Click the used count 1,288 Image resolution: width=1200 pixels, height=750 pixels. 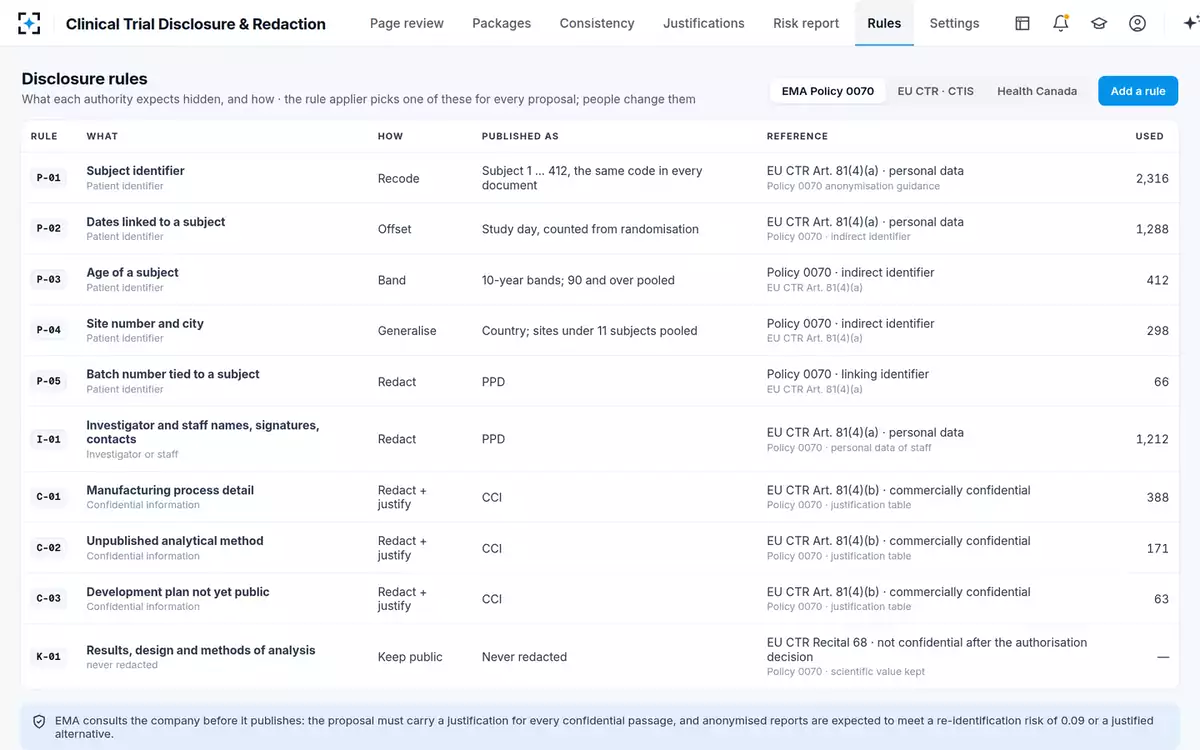(1152, 229)
